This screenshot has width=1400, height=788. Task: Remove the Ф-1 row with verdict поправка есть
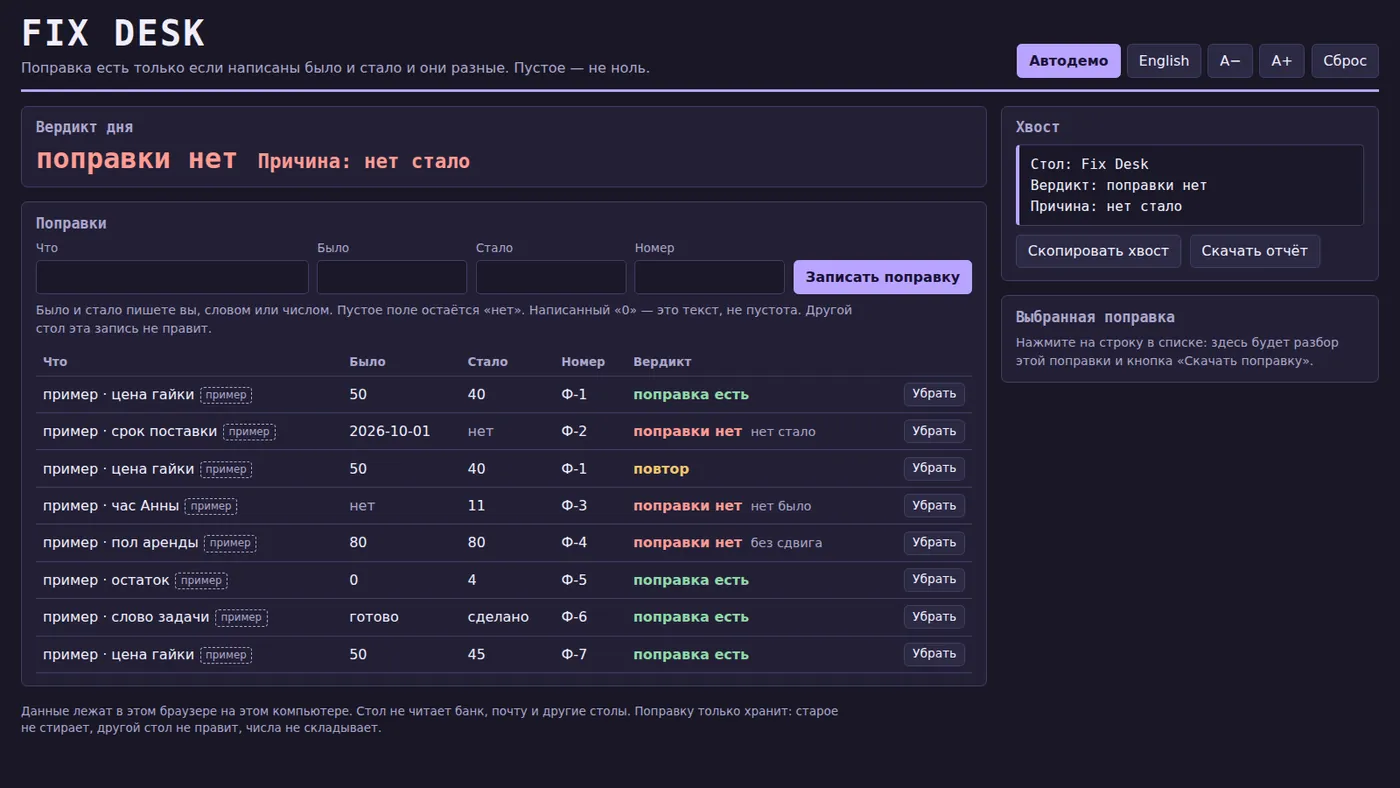pyautogui.click(x=934, y=394)
